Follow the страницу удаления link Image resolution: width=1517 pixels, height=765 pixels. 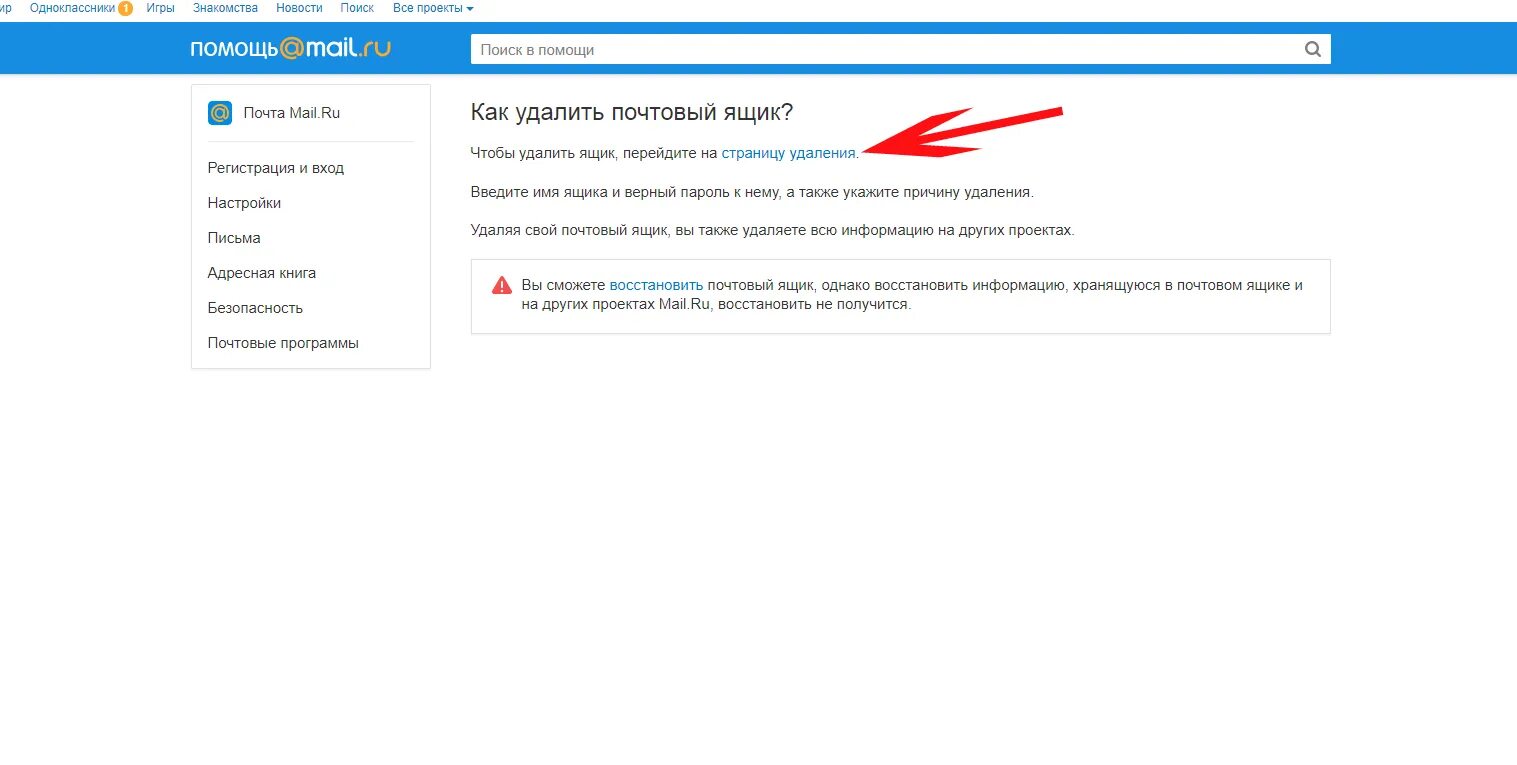(x=788, y=153)
